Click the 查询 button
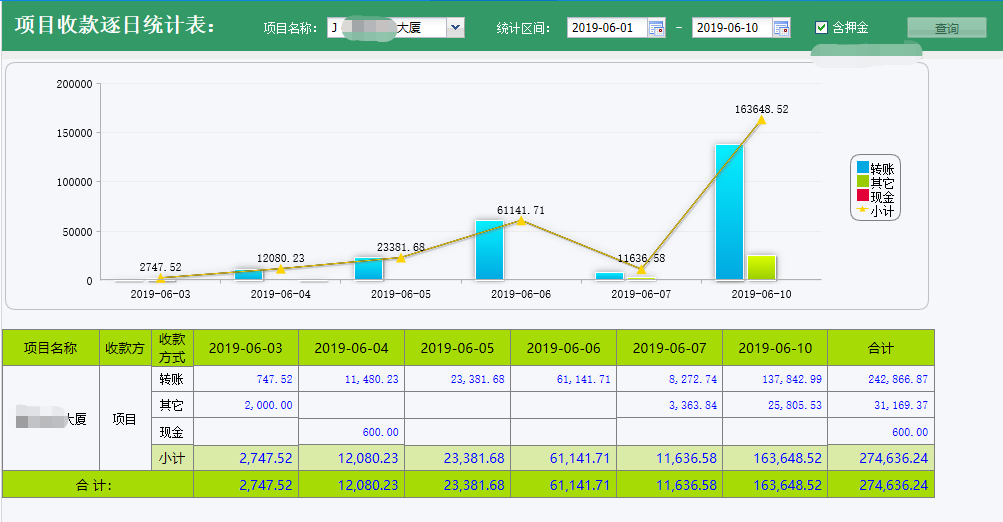Image resolution: width=1003 pixels, height=522 pixels. click(946, 29)
